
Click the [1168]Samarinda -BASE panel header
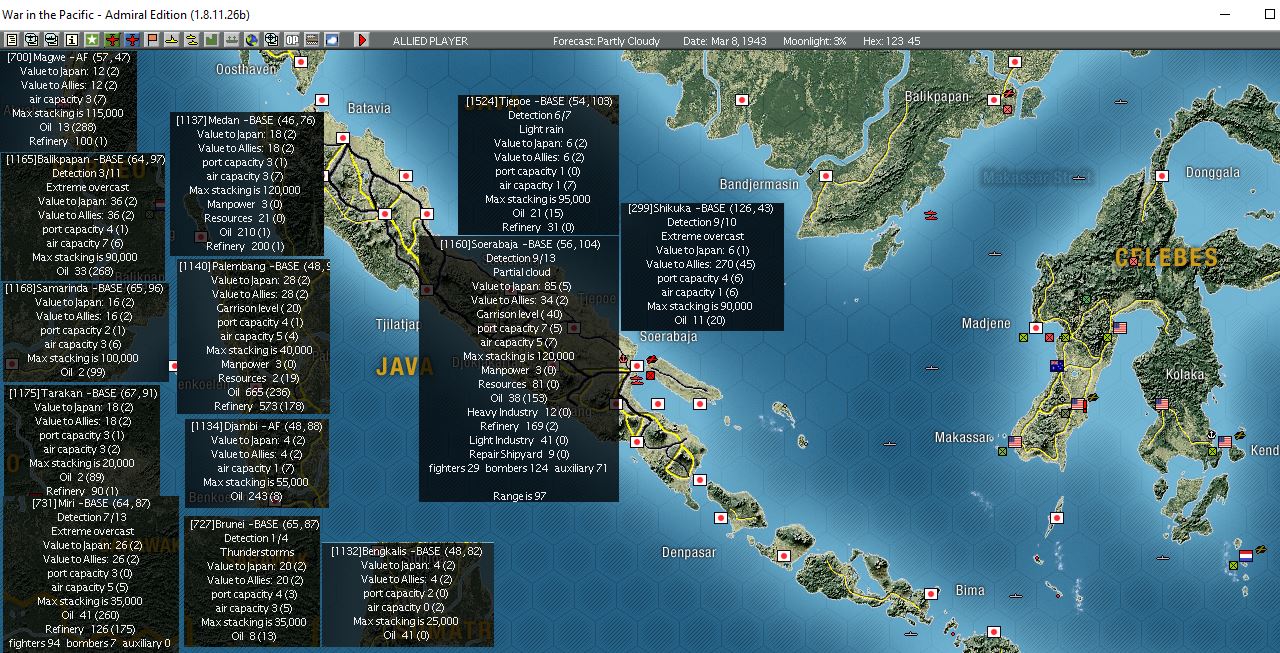click(x=84, y=288)
